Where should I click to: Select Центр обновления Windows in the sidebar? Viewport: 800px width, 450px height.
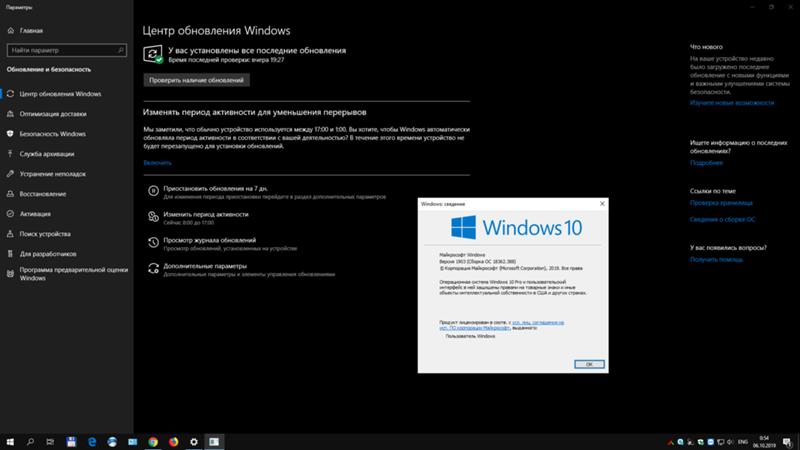(60, 94)
